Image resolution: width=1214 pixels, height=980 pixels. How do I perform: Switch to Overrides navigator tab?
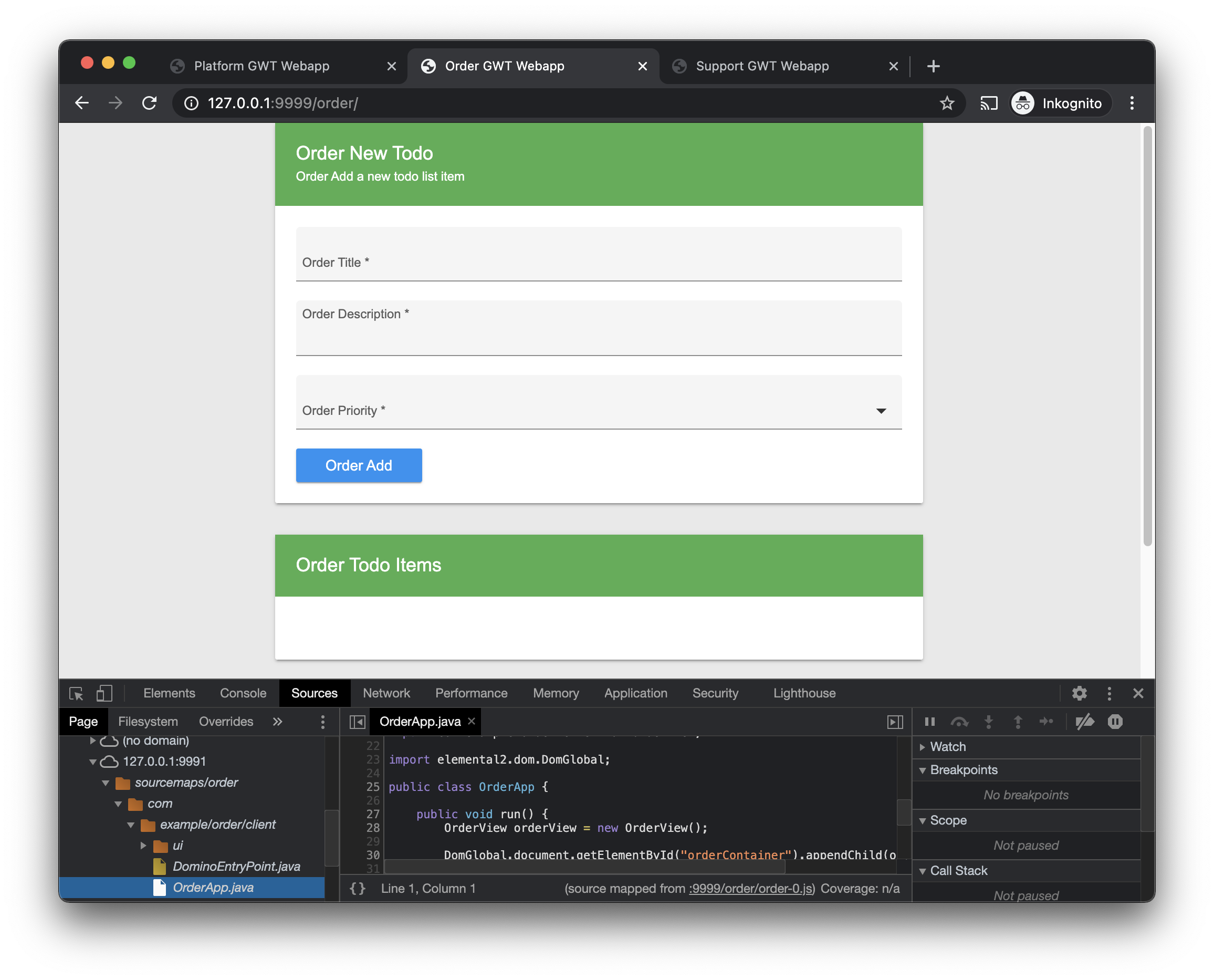(x=226, y=722)
